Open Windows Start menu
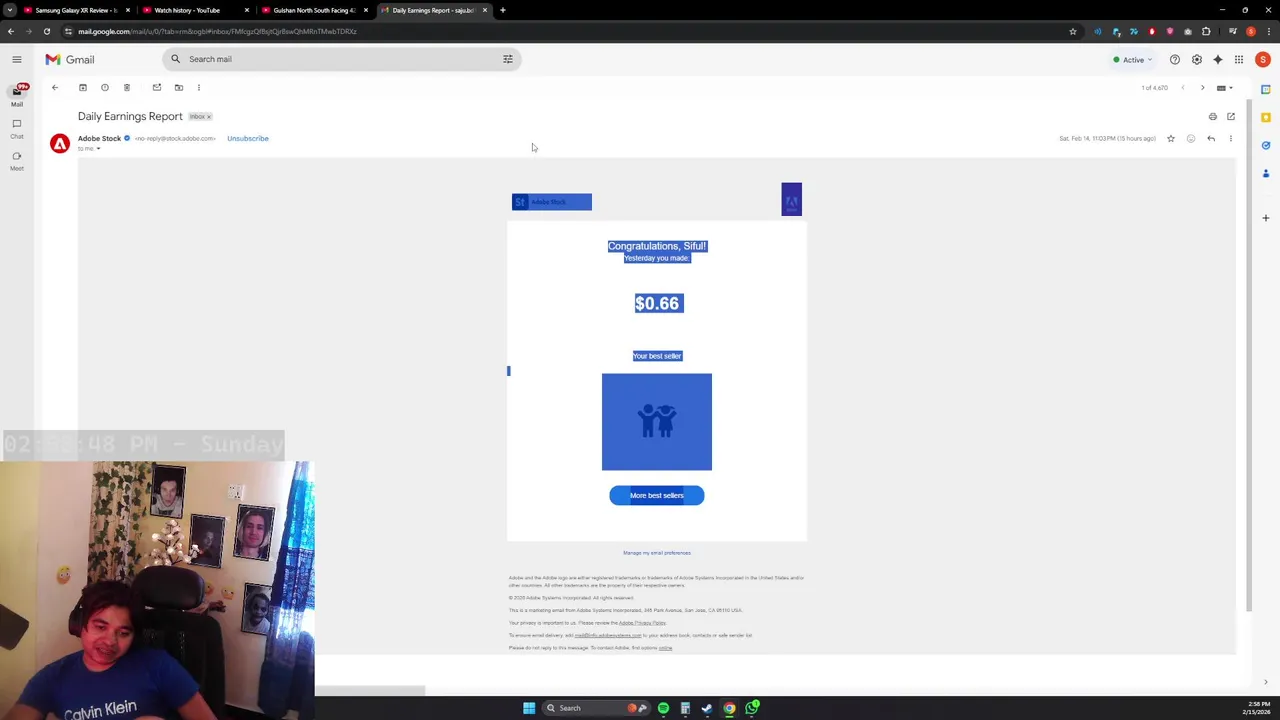This screenshot has width=1280, height=720. [529, 708]
